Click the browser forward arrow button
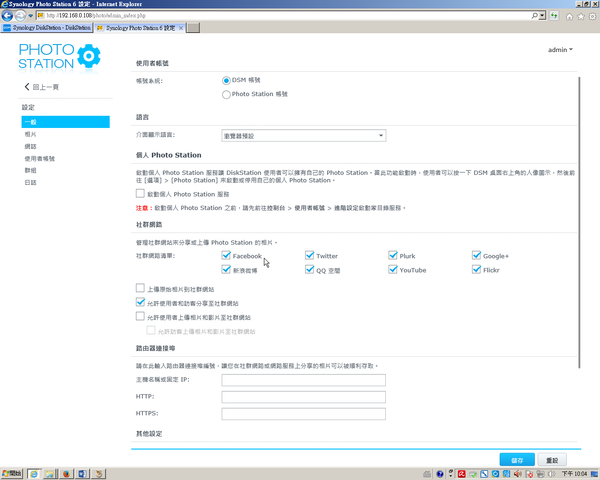 tap(22, 16)
